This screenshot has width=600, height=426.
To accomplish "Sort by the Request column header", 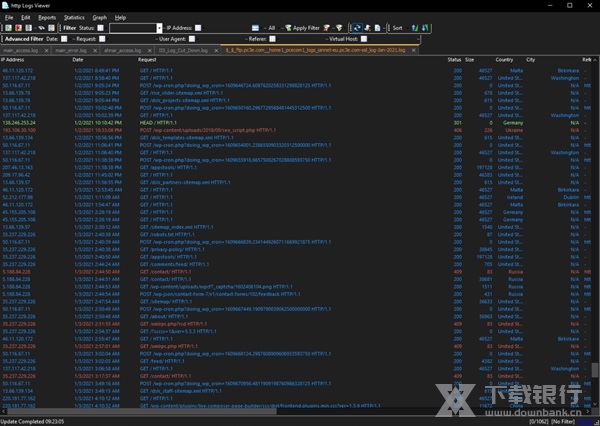I will 147,60.
